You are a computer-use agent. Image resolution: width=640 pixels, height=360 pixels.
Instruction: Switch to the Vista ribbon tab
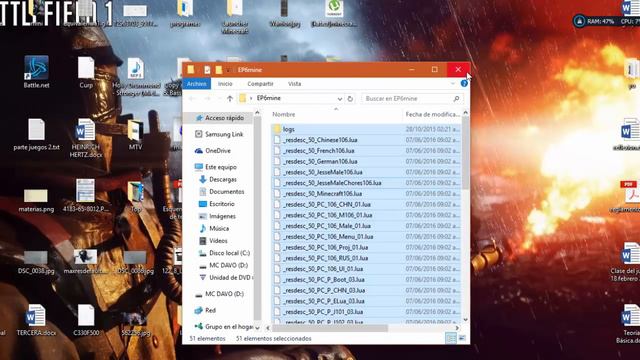294,84
